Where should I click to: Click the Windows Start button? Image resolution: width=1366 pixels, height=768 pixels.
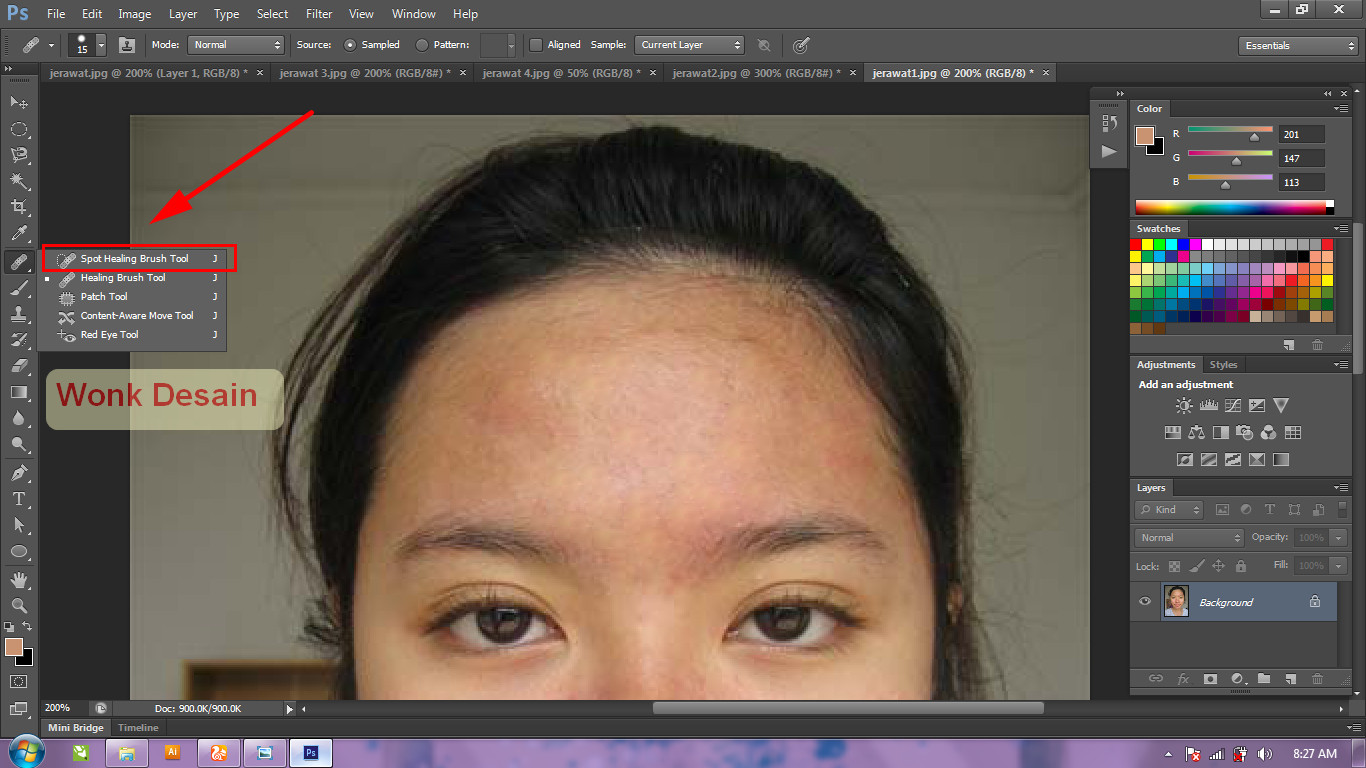pos(25,752)
